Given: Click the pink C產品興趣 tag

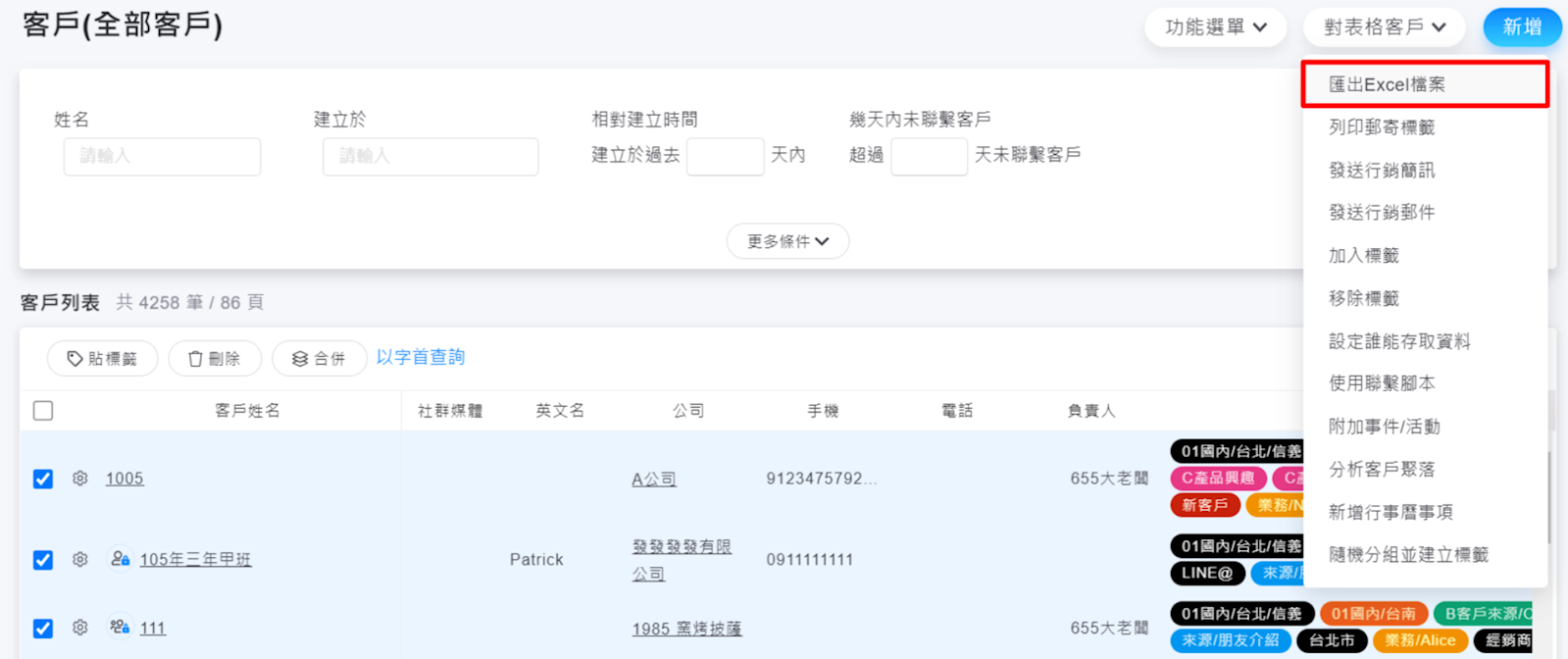Looking at the screenshot, I should click(1217, 479).
